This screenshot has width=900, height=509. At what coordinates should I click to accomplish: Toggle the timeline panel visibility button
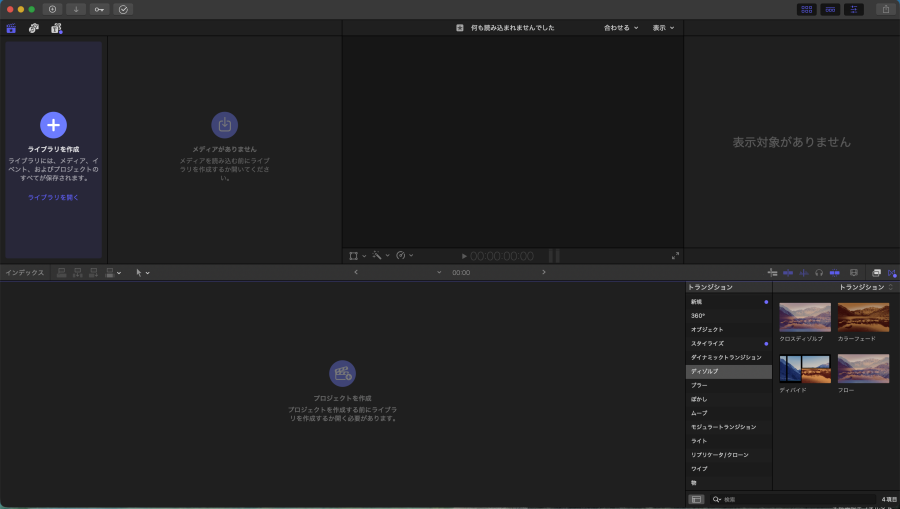tap(830, 9)
